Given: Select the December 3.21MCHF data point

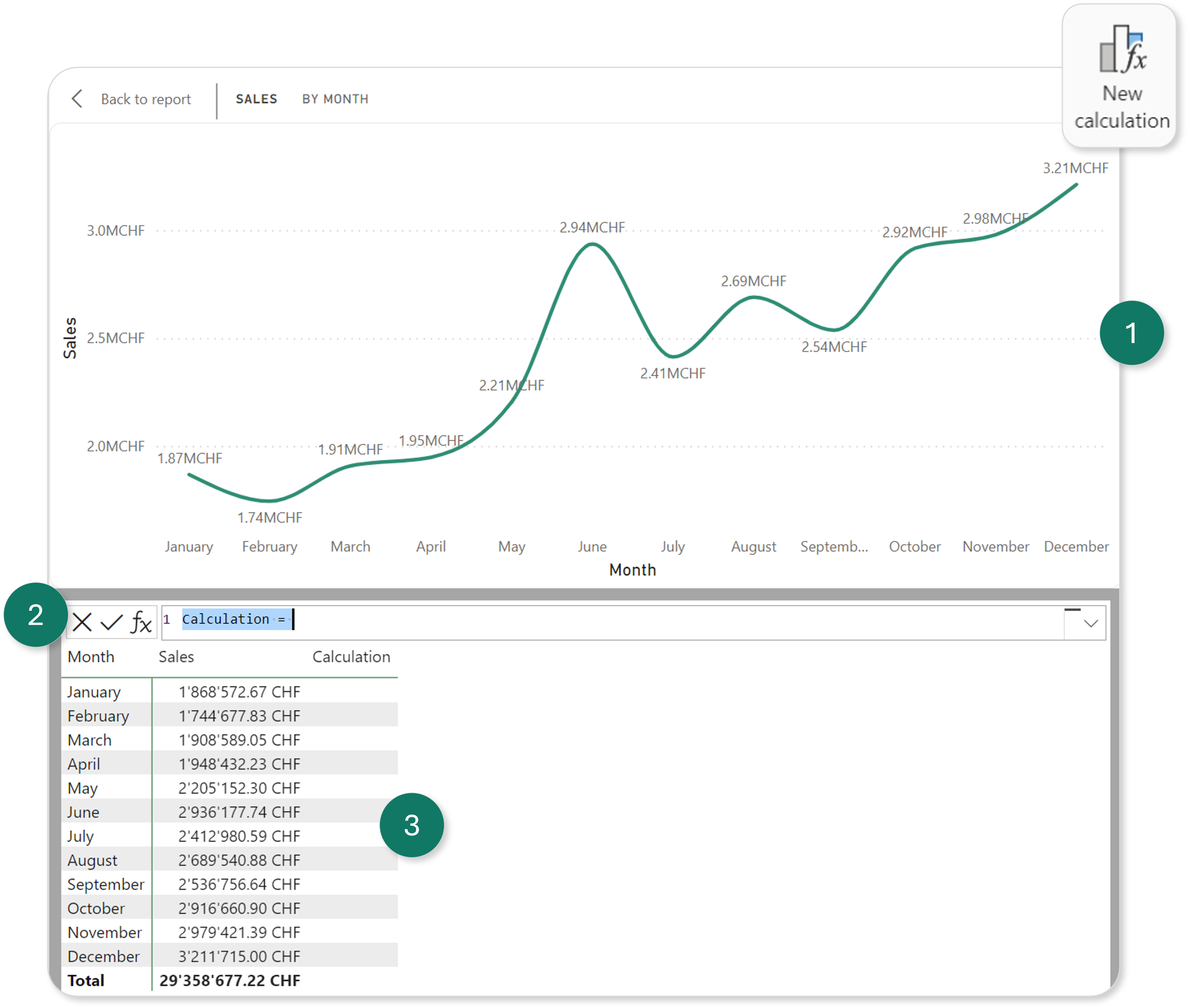Looking at the screenshot, I should tap(1077, 185).
